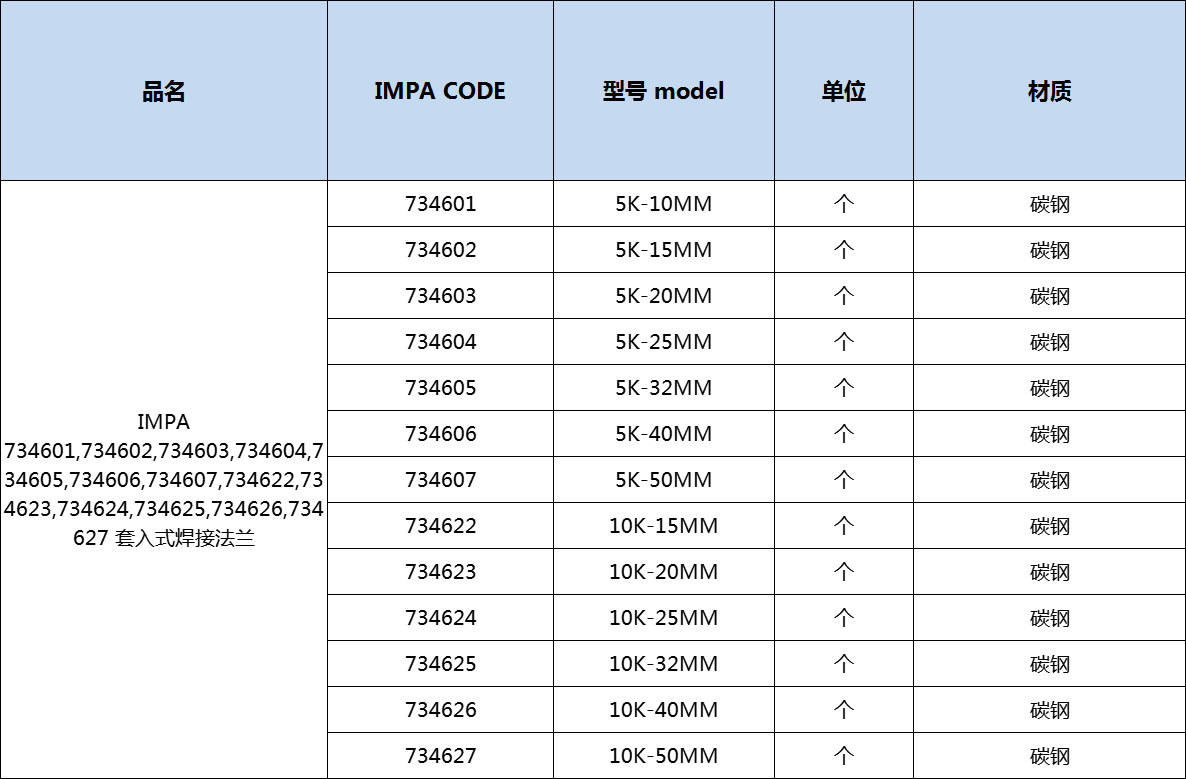Select the 材质 column header
This screenshot has height=779, width=1186.
(x=1048, y=90)
